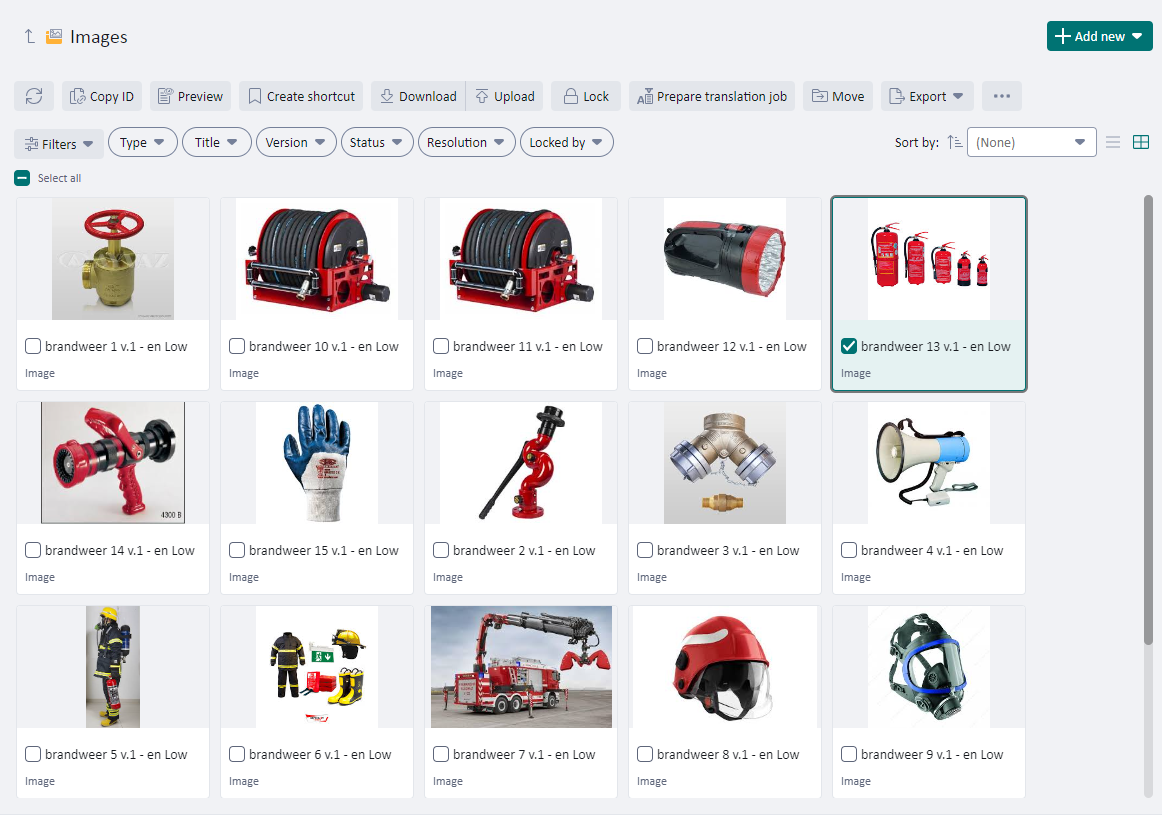Click the Download button
This screenshot has height=816, width=1162.
tap(418, 96)
